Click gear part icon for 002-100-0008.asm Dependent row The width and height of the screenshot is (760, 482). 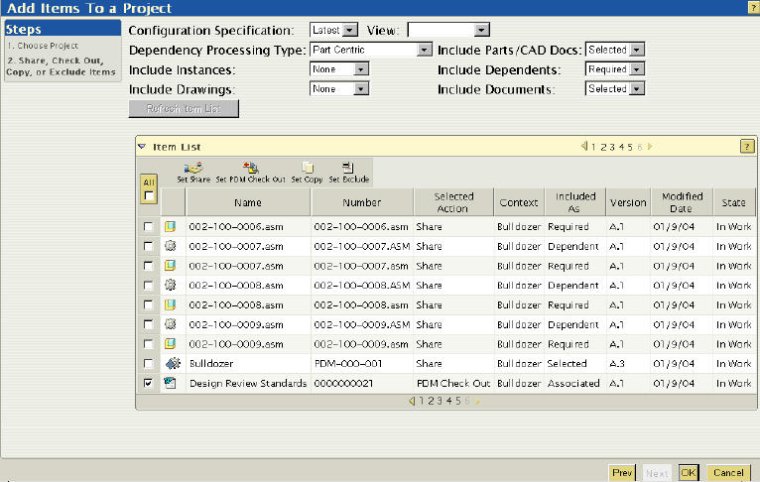[170, 285]
